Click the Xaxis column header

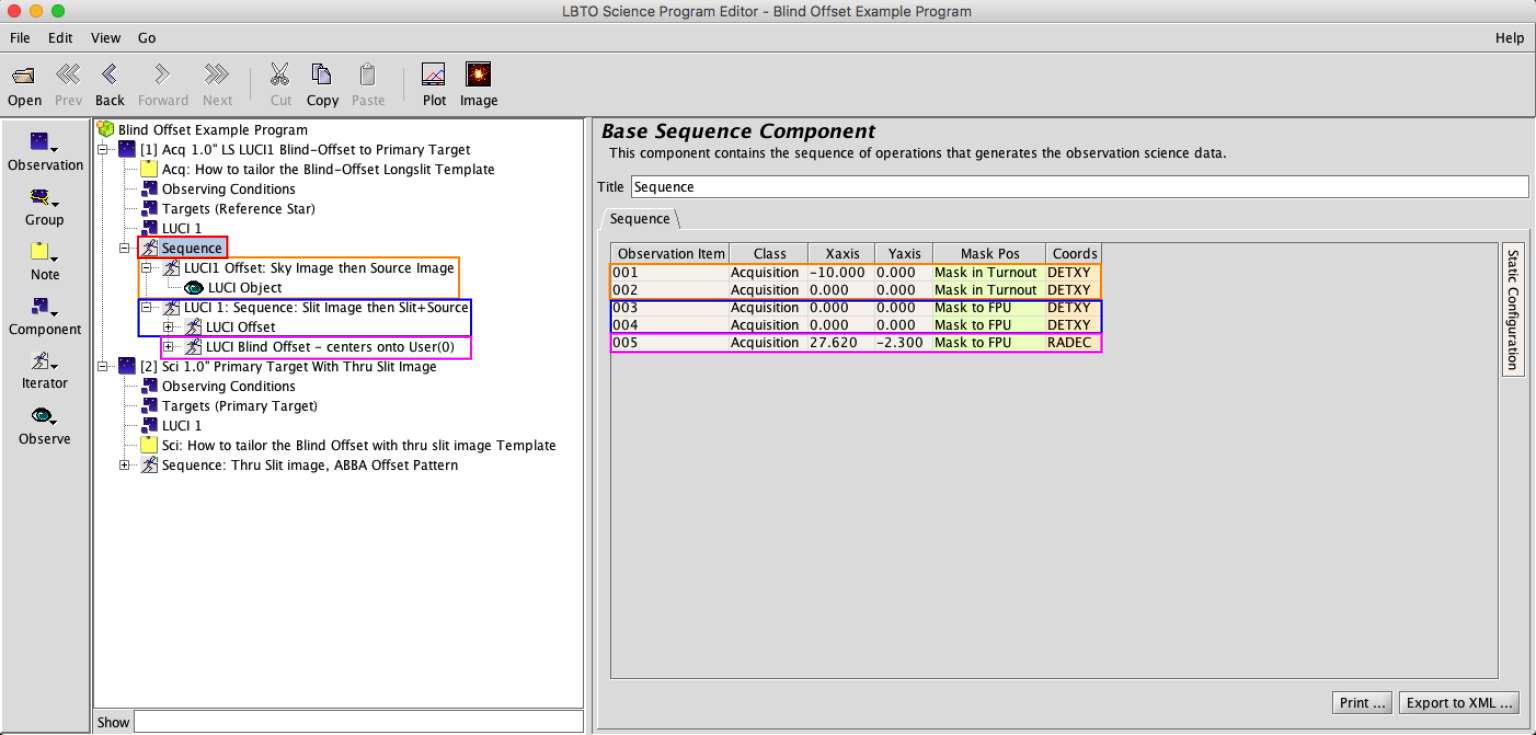click(842, 254)
